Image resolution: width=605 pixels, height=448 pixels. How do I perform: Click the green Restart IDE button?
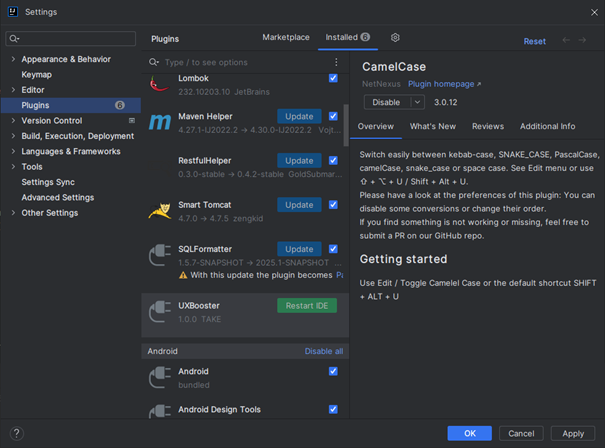point(307,306)
